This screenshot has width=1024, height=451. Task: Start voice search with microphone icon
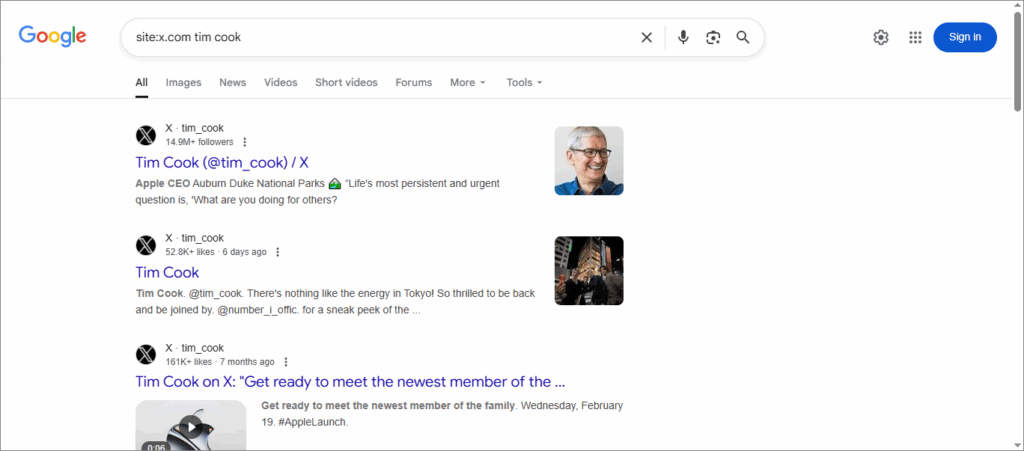[683, 37]
